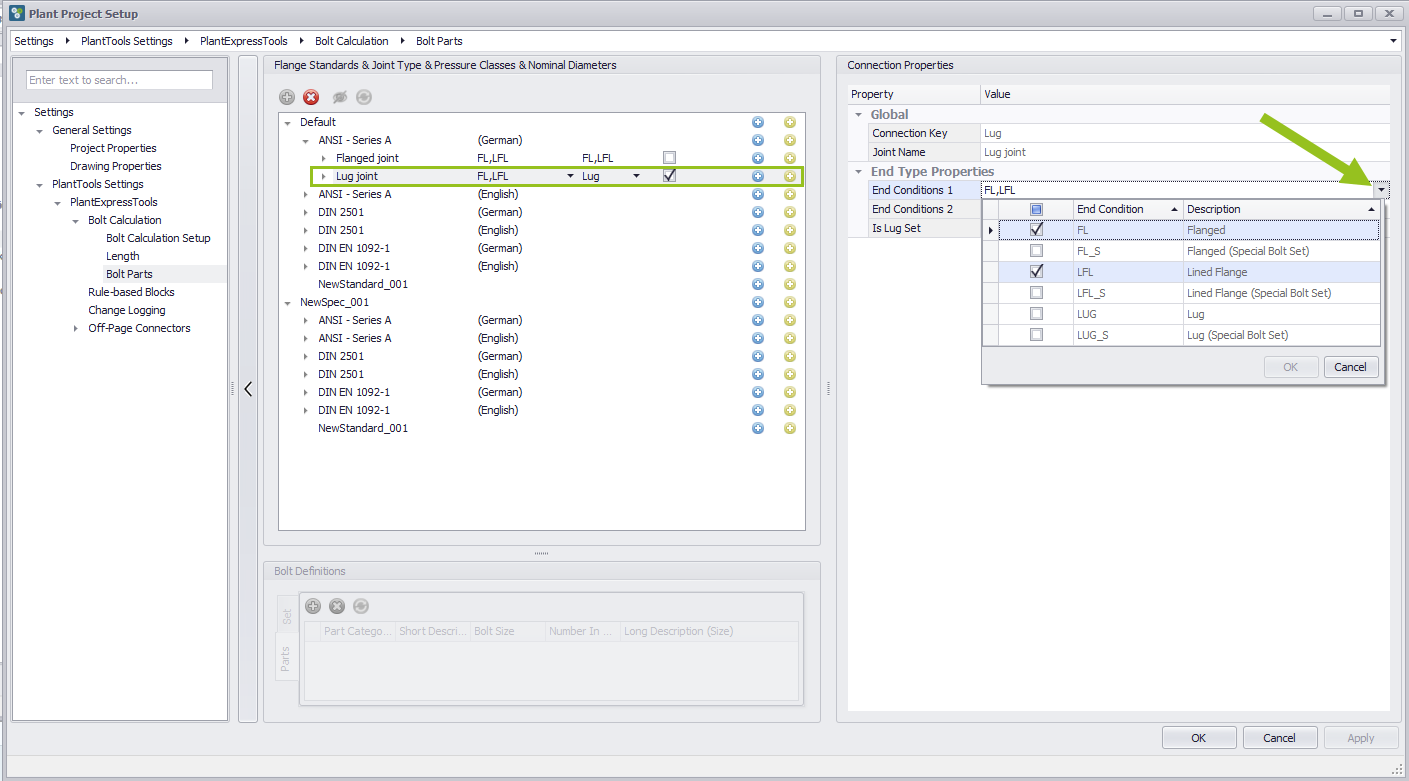Click yellow plus on NewSpec_001's NewStandard_001 row
The image size is (1409, 781).
(790, 428)
